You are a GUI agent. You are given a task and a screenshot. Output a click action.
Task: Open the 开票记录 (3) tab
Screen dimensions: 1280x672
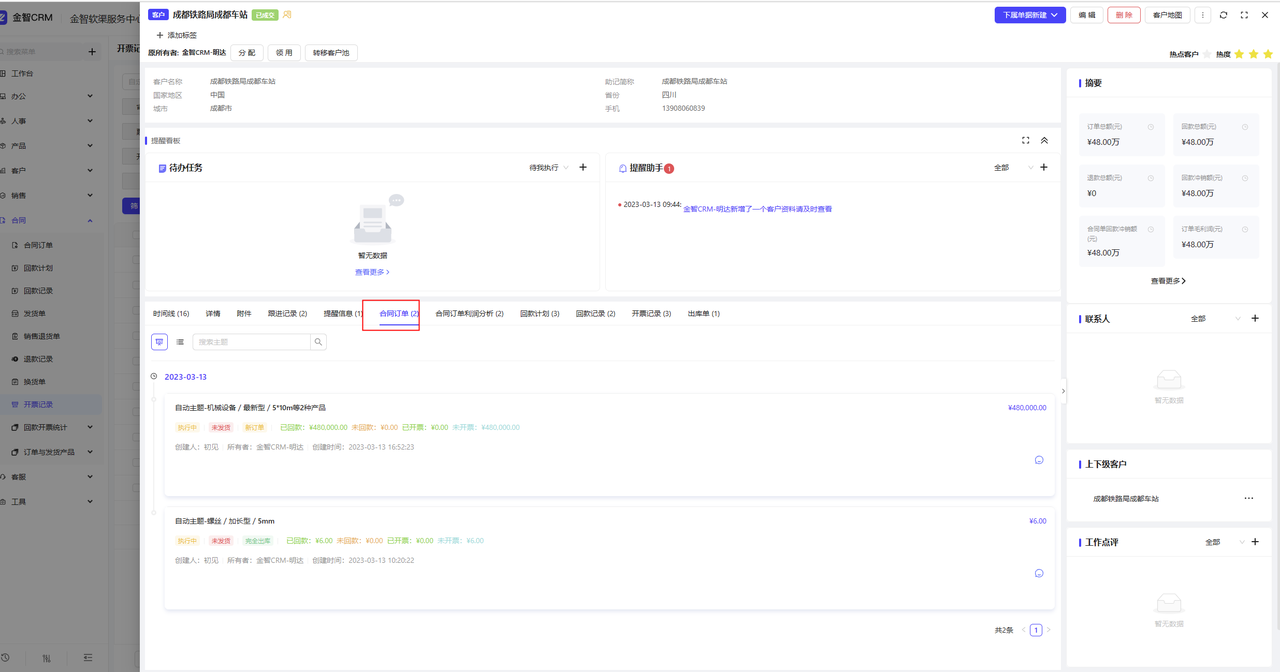coord(651,314)
